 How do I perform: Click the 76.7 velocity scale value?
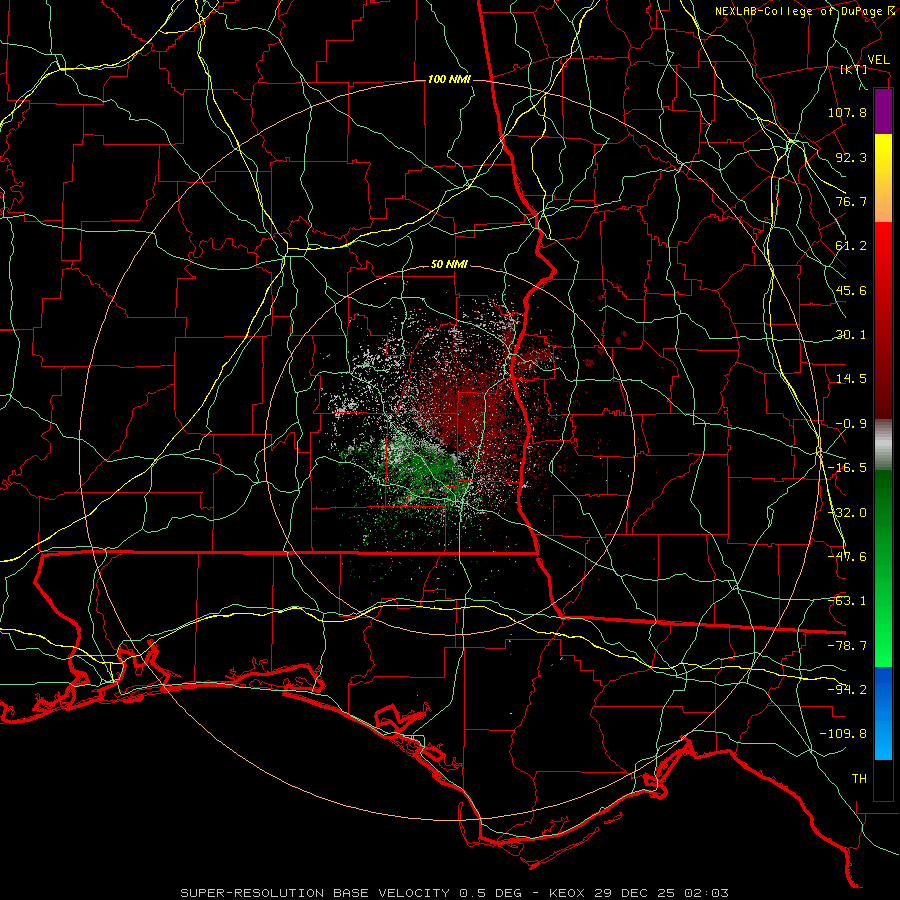point(851,201)
